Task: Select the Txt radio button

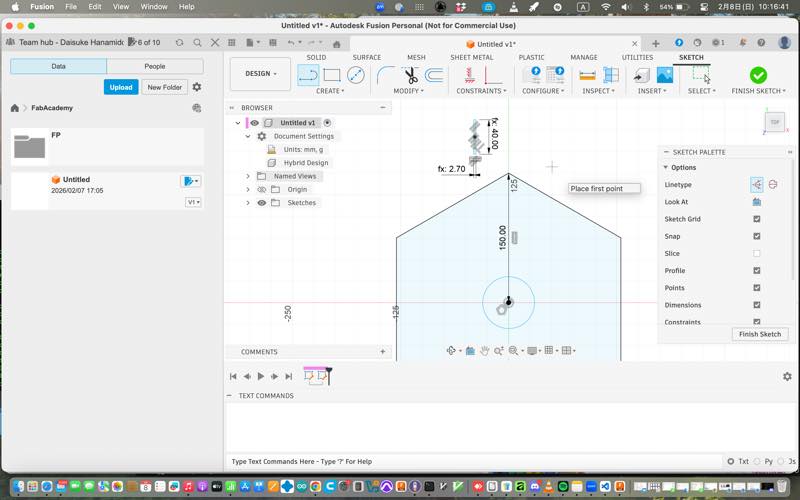Action: [x=731, y=461]
